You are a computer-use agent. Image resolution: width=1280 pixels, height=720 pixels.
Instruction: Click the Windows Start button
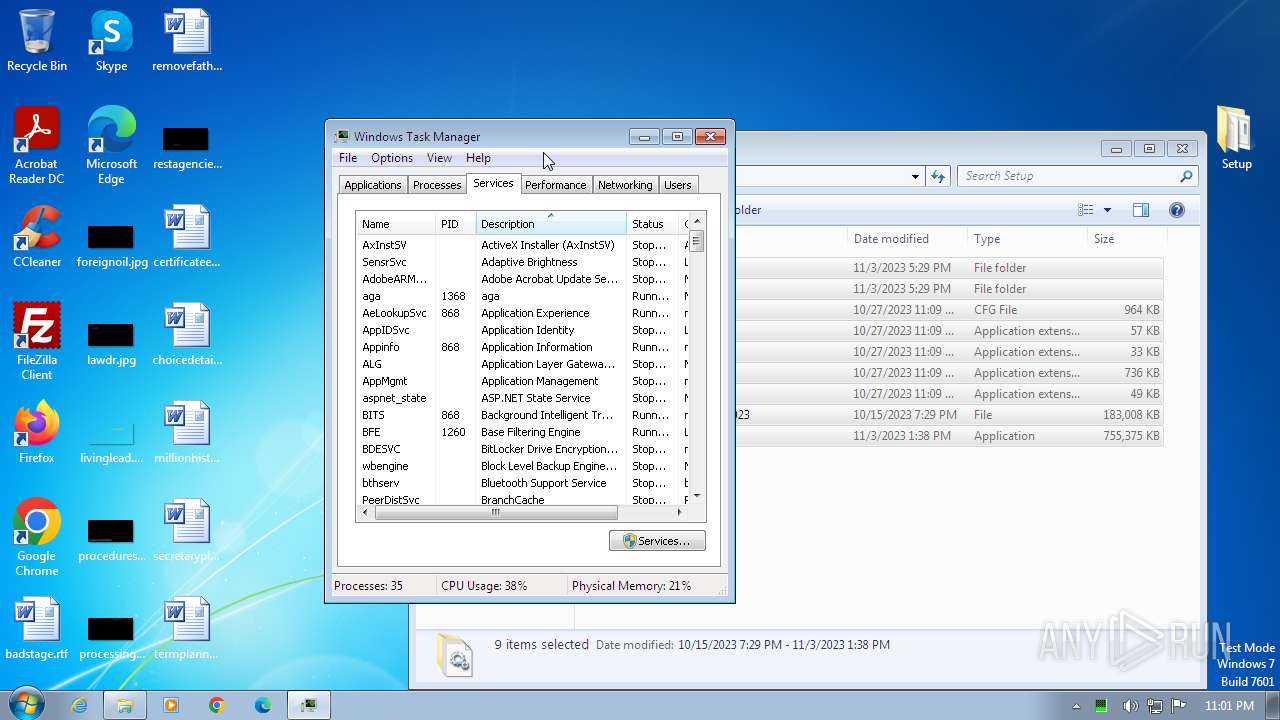coord(25,704)
